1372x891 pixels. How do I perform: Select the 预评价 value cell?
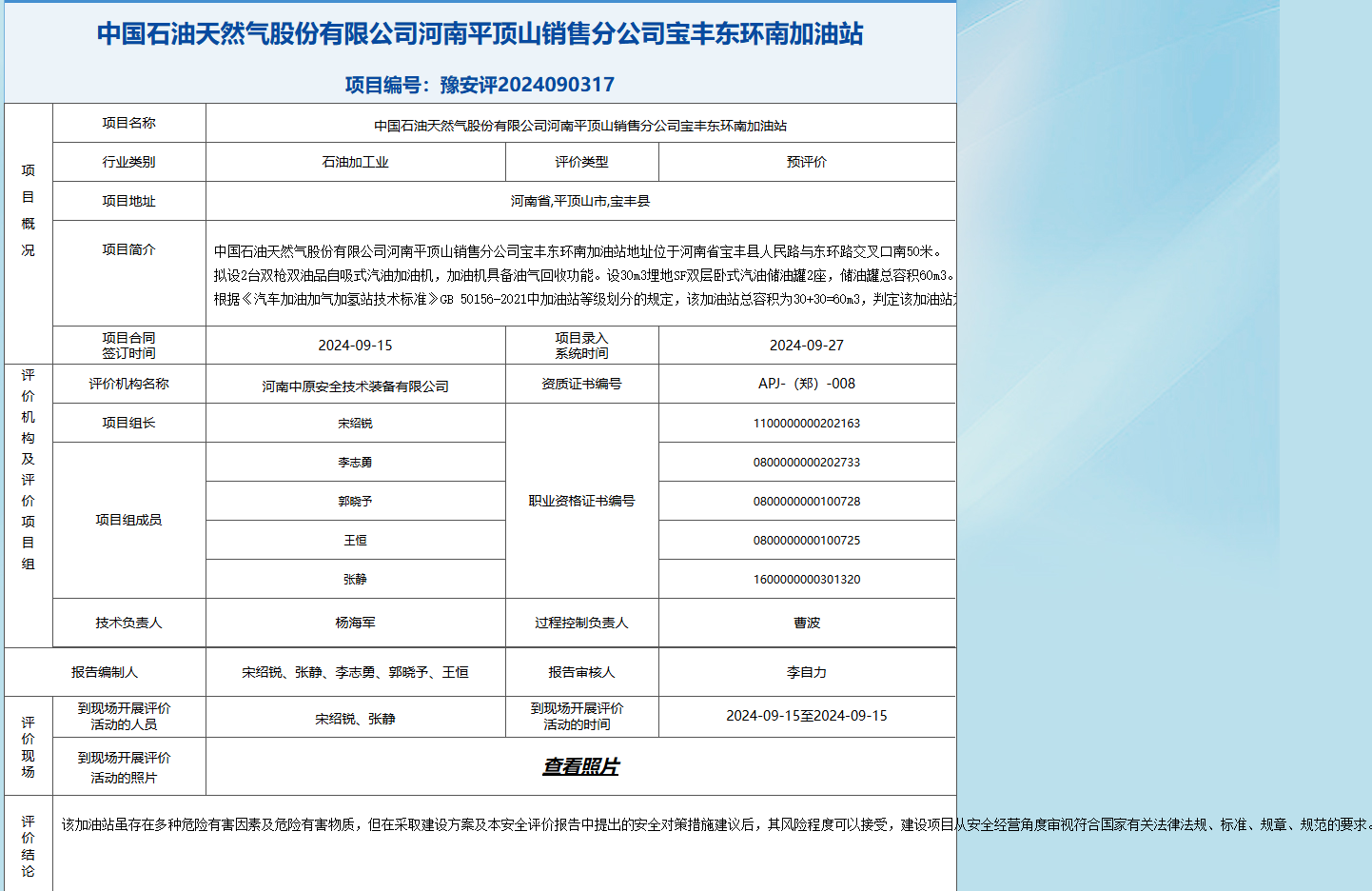point(807,162)
